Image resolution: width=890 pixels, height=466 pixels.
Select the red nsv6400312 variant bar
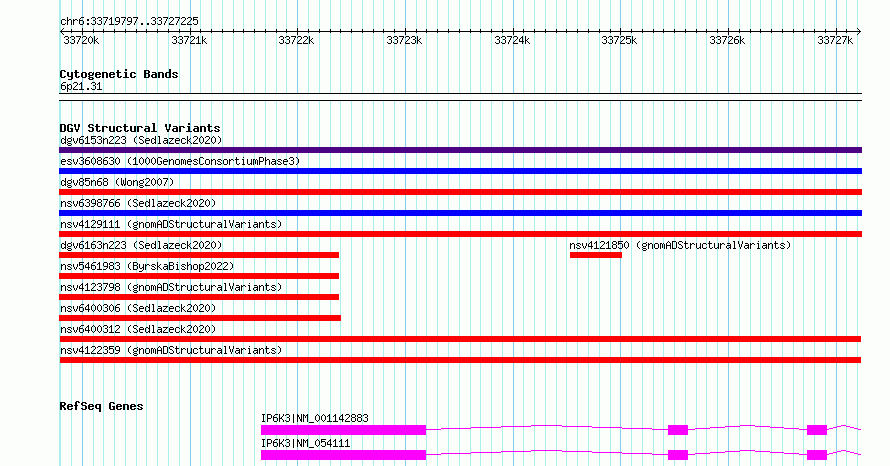pyautogui.click(x=460, y=339)
